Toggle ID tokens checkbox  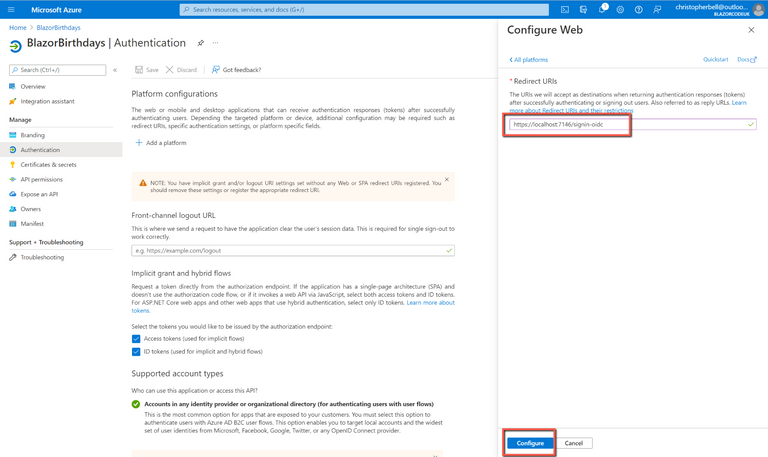[x=136, y=352]
